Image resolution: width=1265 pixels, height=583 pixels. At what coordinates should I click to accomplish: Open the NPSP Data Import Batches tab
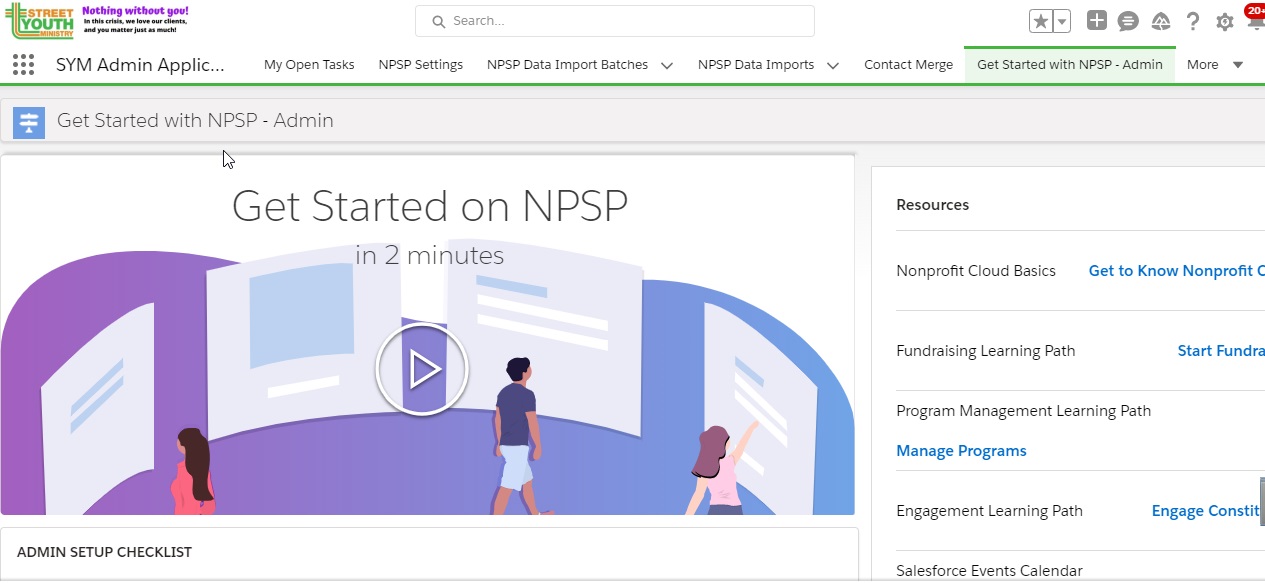coord(567,65)
